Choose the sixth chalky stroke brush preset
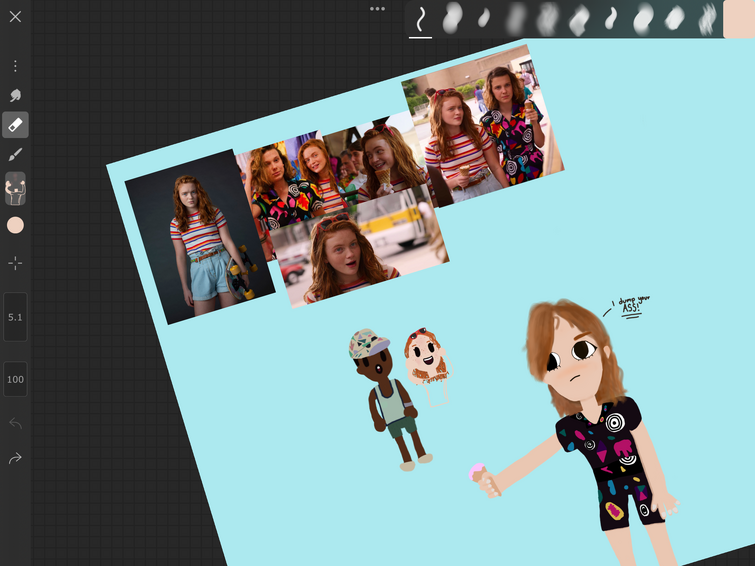This screenshot has width=755, height=566. [x=579, y=19]
